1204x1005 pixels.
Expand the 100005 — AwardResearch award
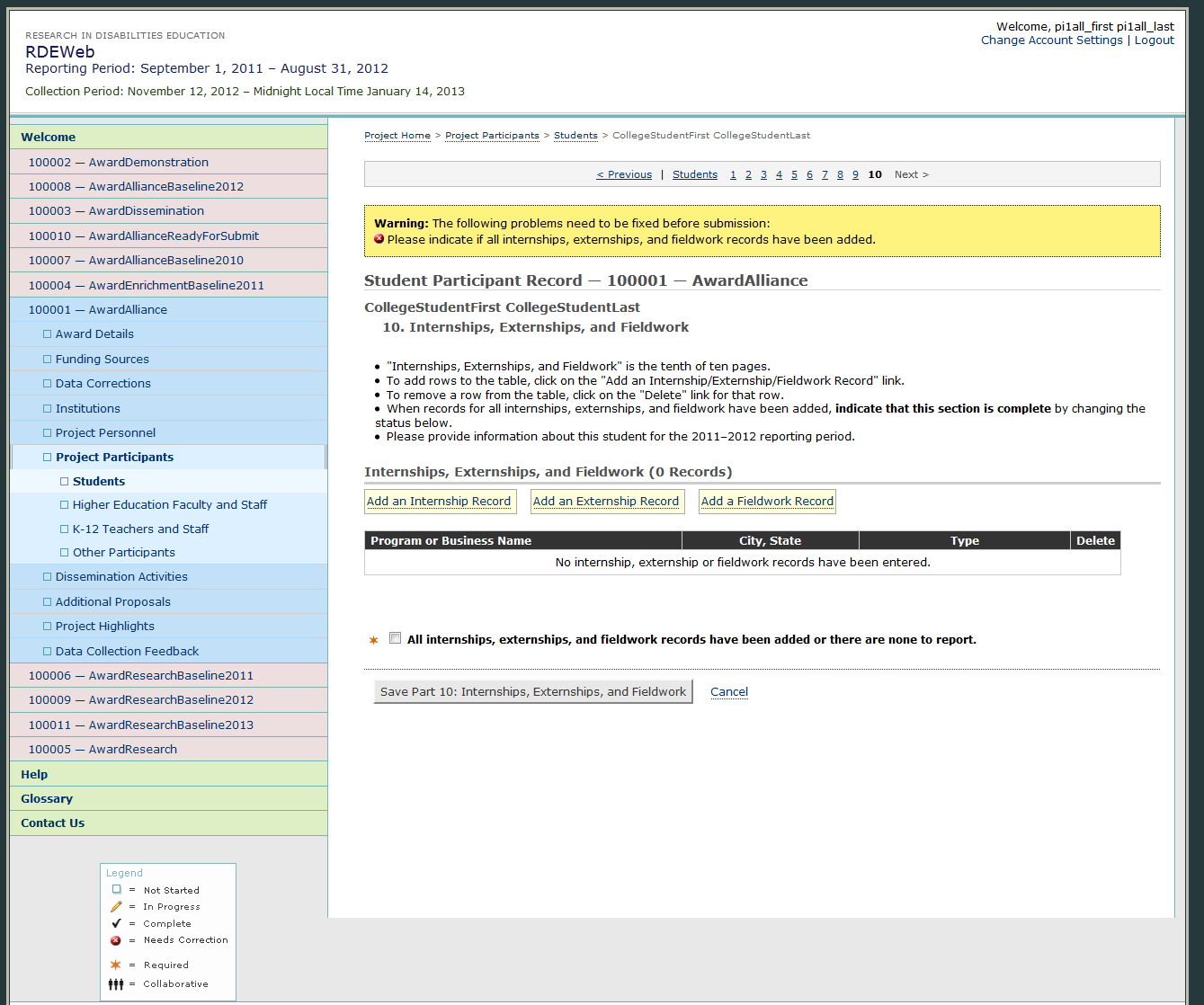tap(103, 749)
